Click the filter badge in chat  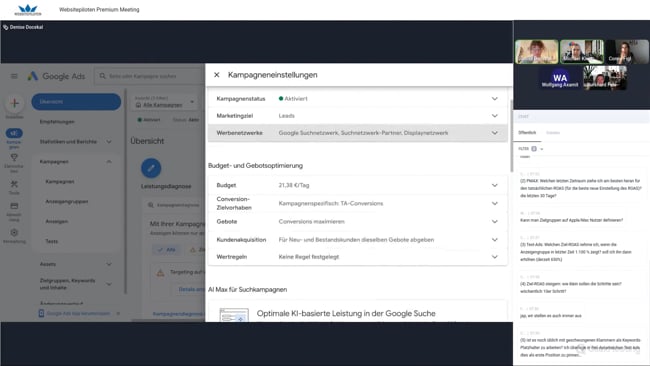(x=534, y=149)
